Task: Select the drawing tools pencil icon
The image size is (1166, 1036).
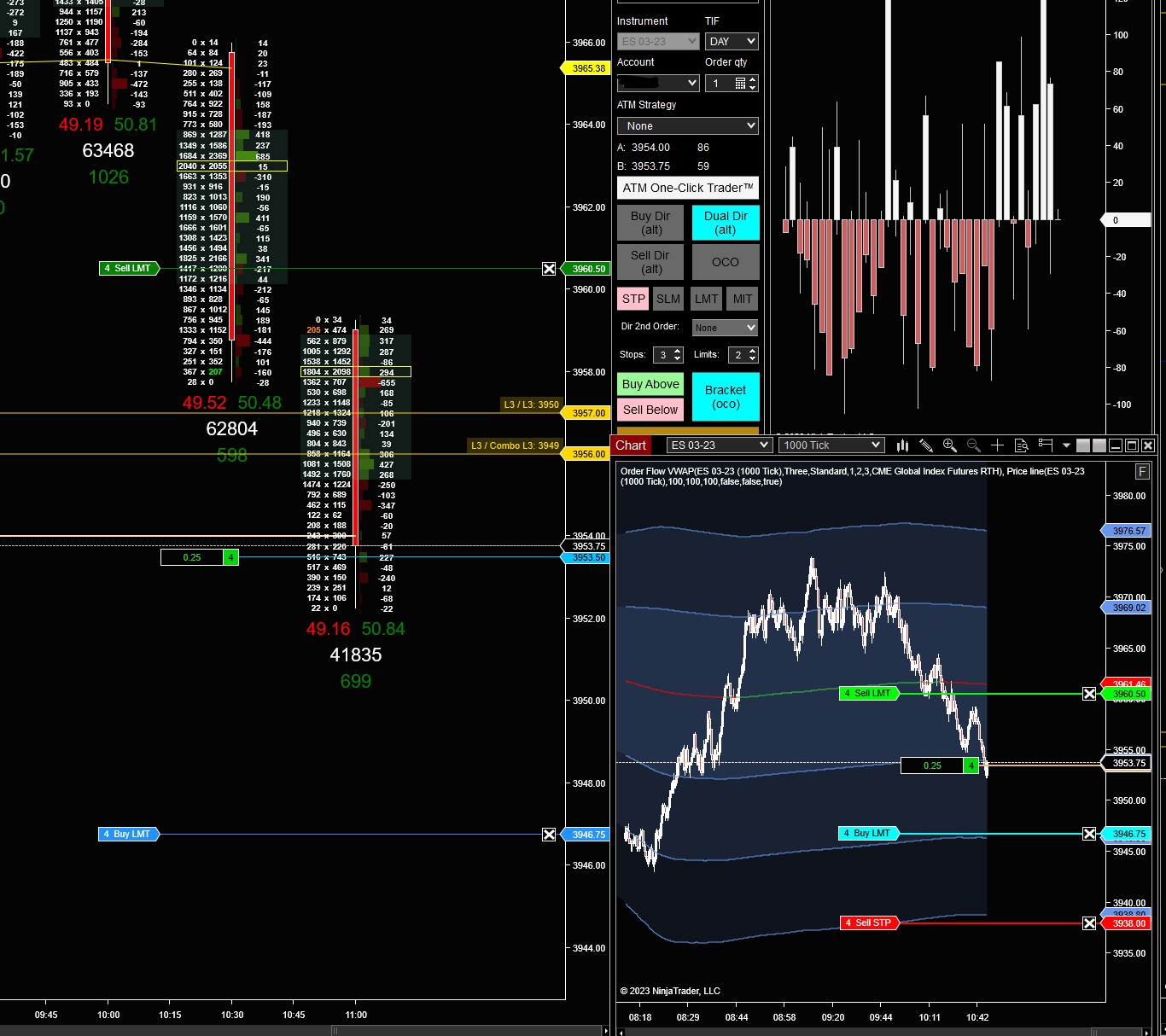Action: click(x=926, y=445)
